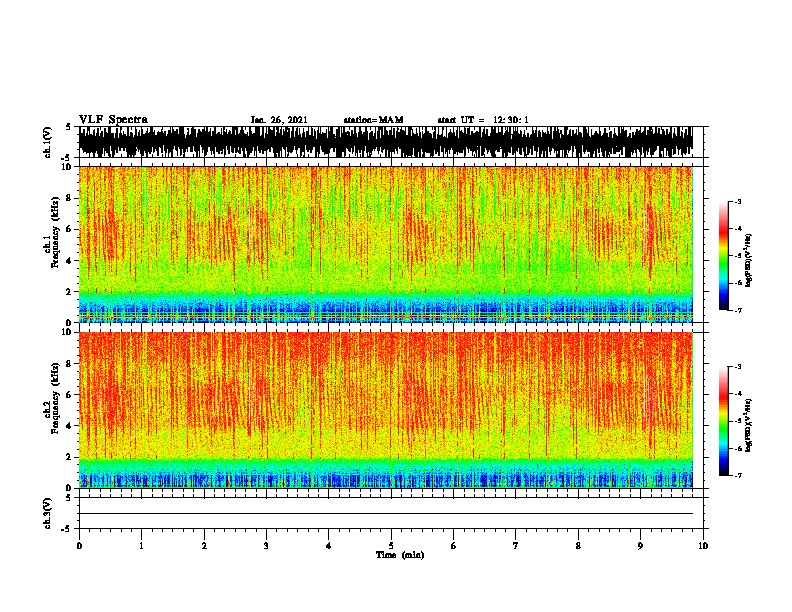Click the "start UT = 12:30:1" header text
The image size is (792, 612).
tap(483, 120)
